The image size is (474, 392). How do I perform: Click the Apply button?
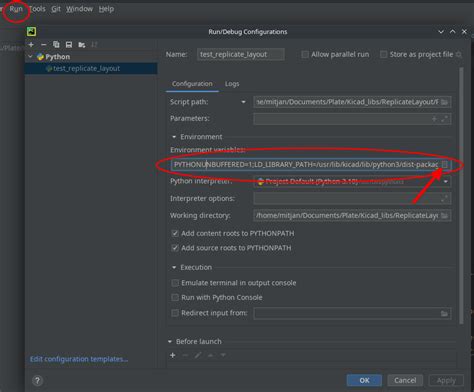point(446,380)
